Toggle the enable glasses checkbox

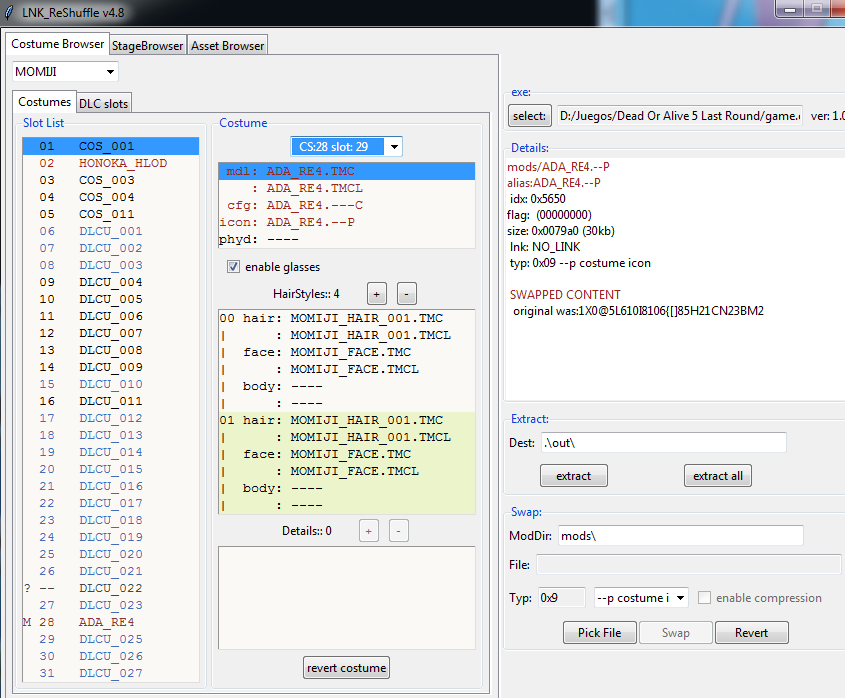click(x=233, y=267)
